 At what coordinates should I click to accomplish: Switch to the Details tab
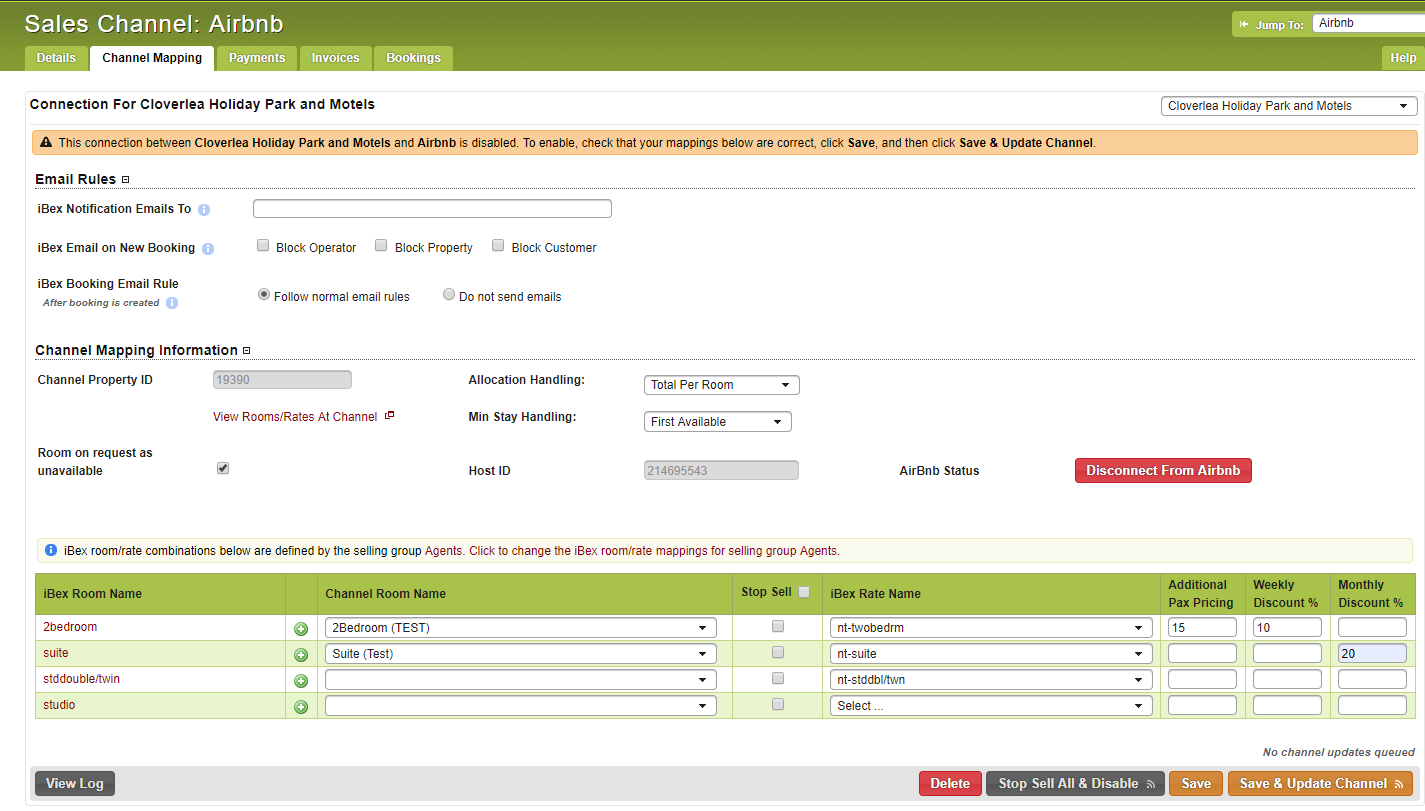tap(56, 58)
